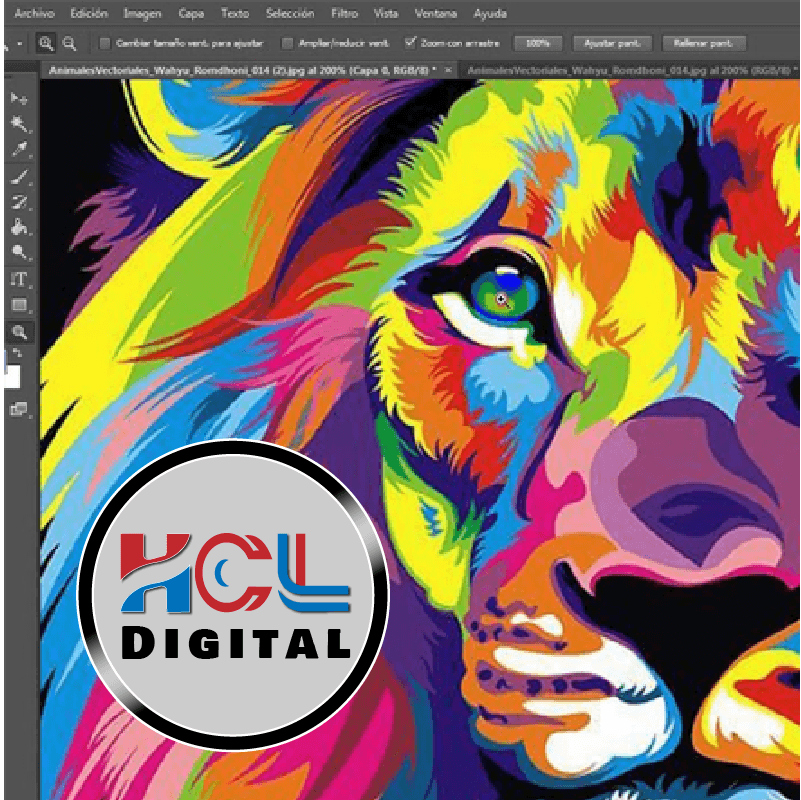Select the Vertical Type tool
This screenshot has height=800, width=801.
[19, 279]
